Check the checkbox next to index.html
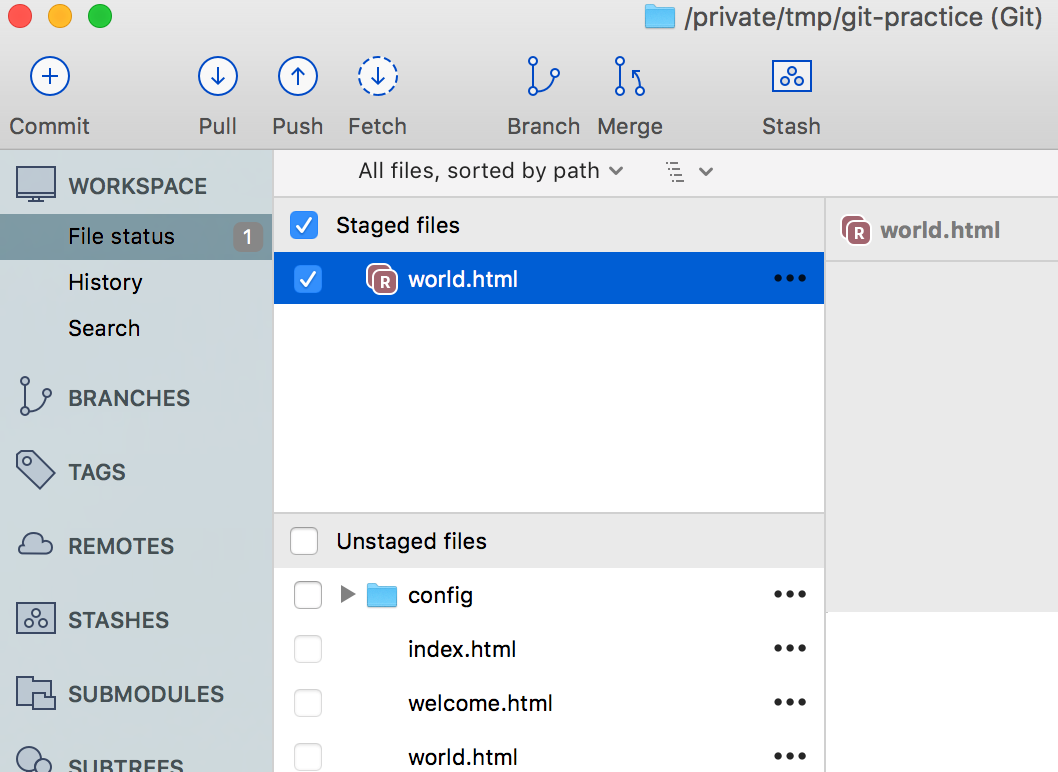The height and width of the screenshot is (772, 1058). coord(307,649)
